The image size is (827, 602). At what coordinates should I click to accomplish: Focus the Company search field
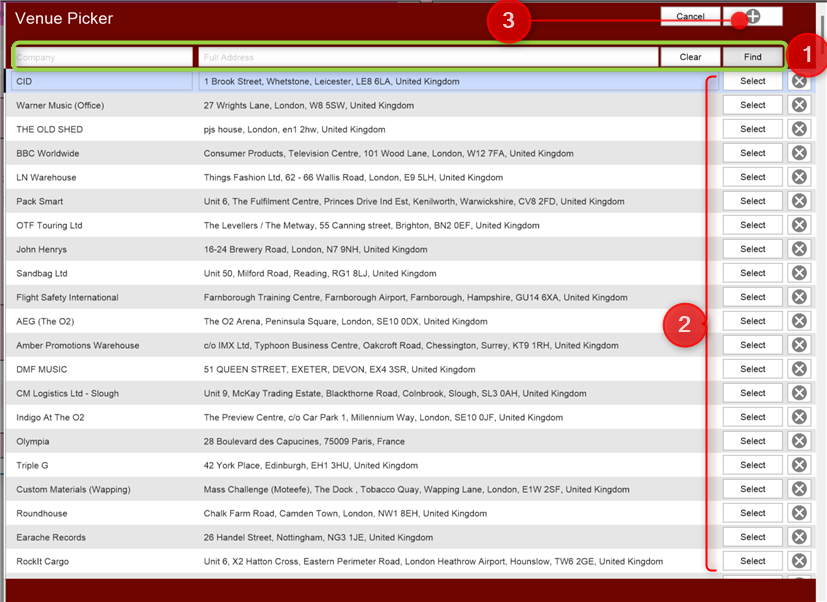tap(103, 57)
